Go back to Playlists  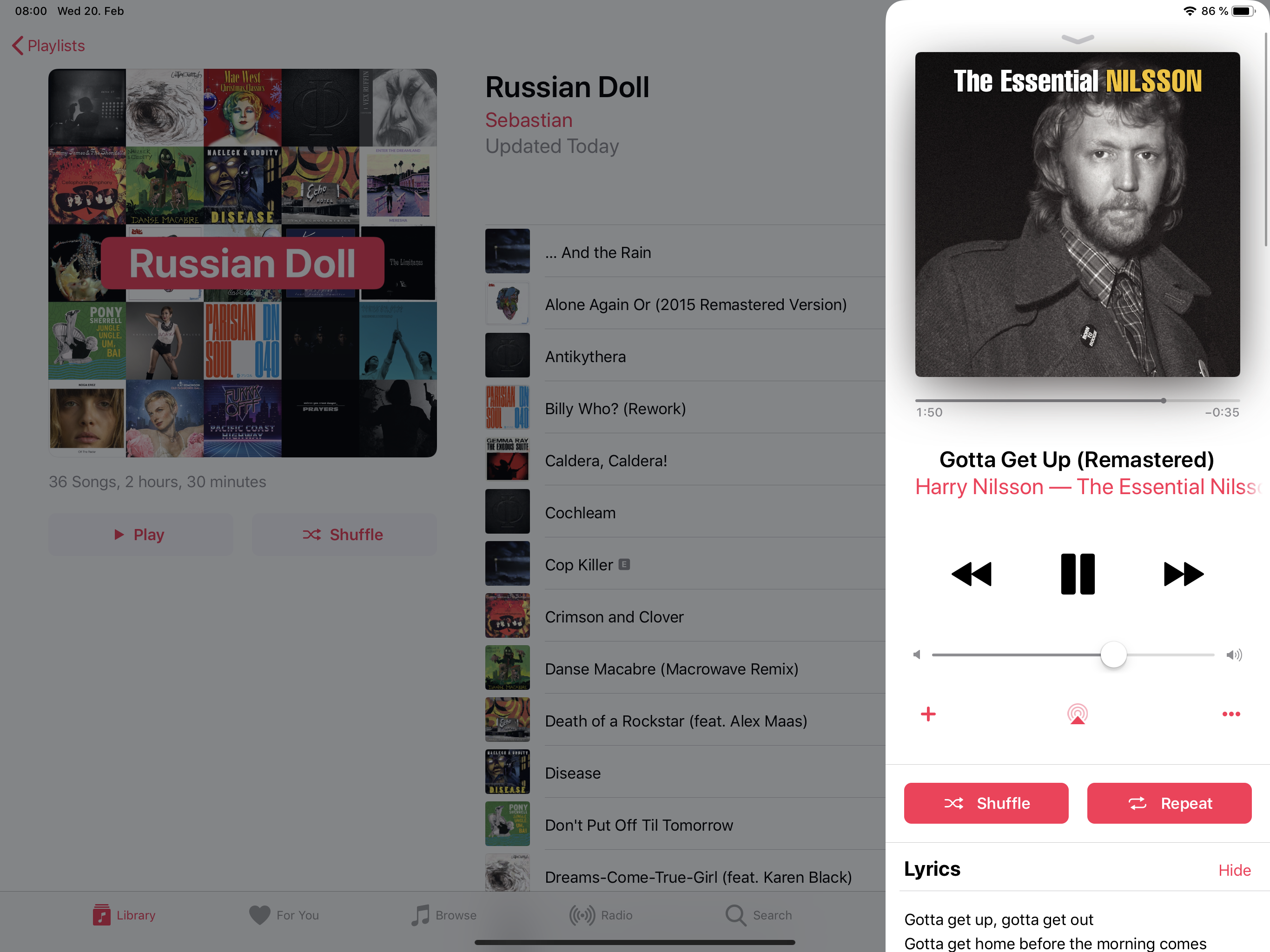[x=48, y=46]
